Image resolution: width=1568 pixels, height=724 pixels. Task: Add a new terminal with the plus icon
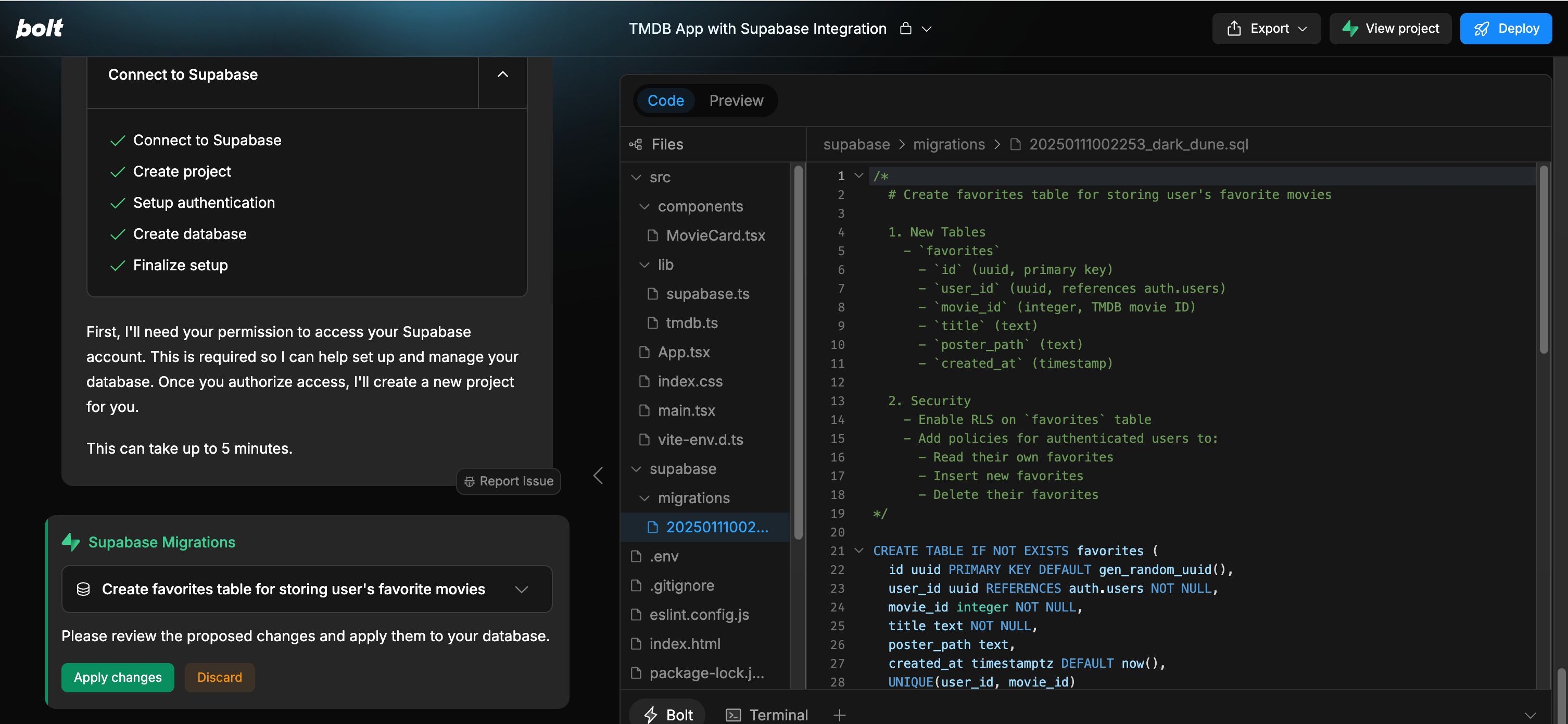(x=839, y=715)
